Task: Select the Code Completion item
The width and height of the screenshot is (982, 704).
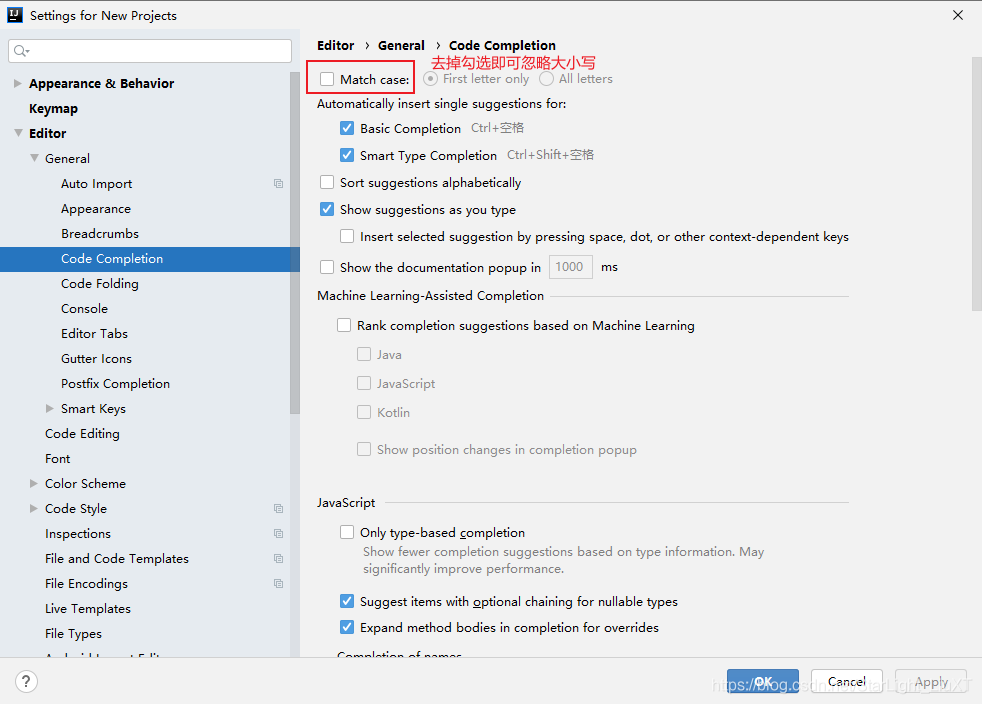Action: click(150, 259)
